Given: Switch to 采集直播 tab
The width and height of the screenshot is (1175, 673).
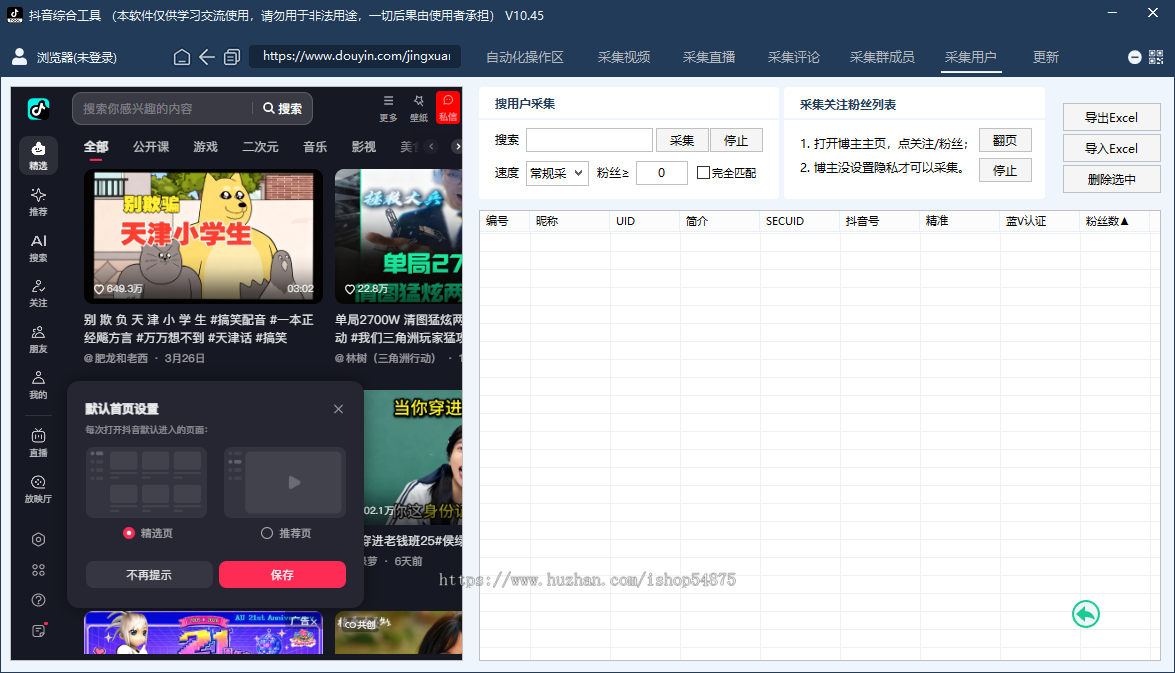Looking at the screenshot, I should point(709,58).
